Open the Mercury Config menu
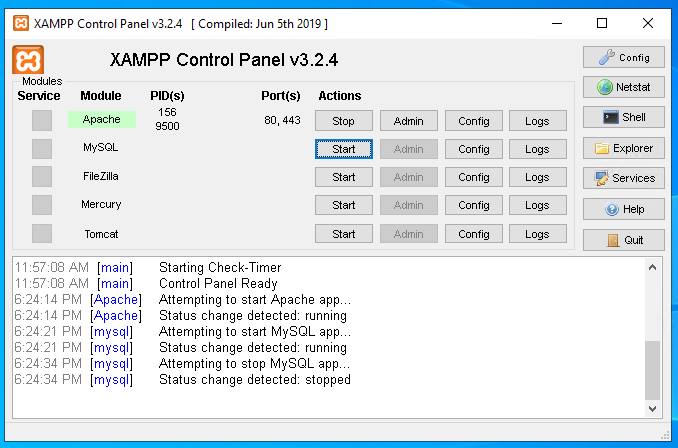This screenshot has width=678, height=448. click(x=473, y=205)
